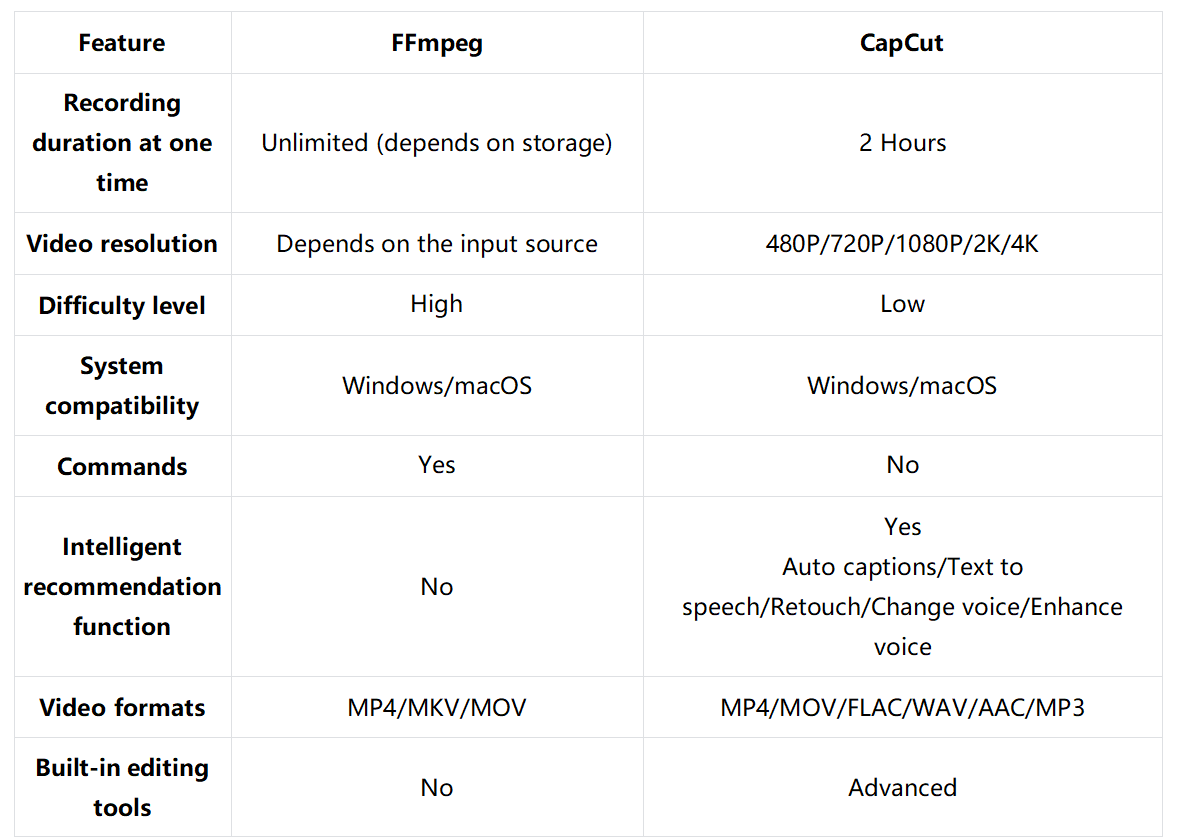Viewport: 1180px width, 839px height.
Task: Click the MP4/MKV/MOV formats cell
Action: click(436, 707)
